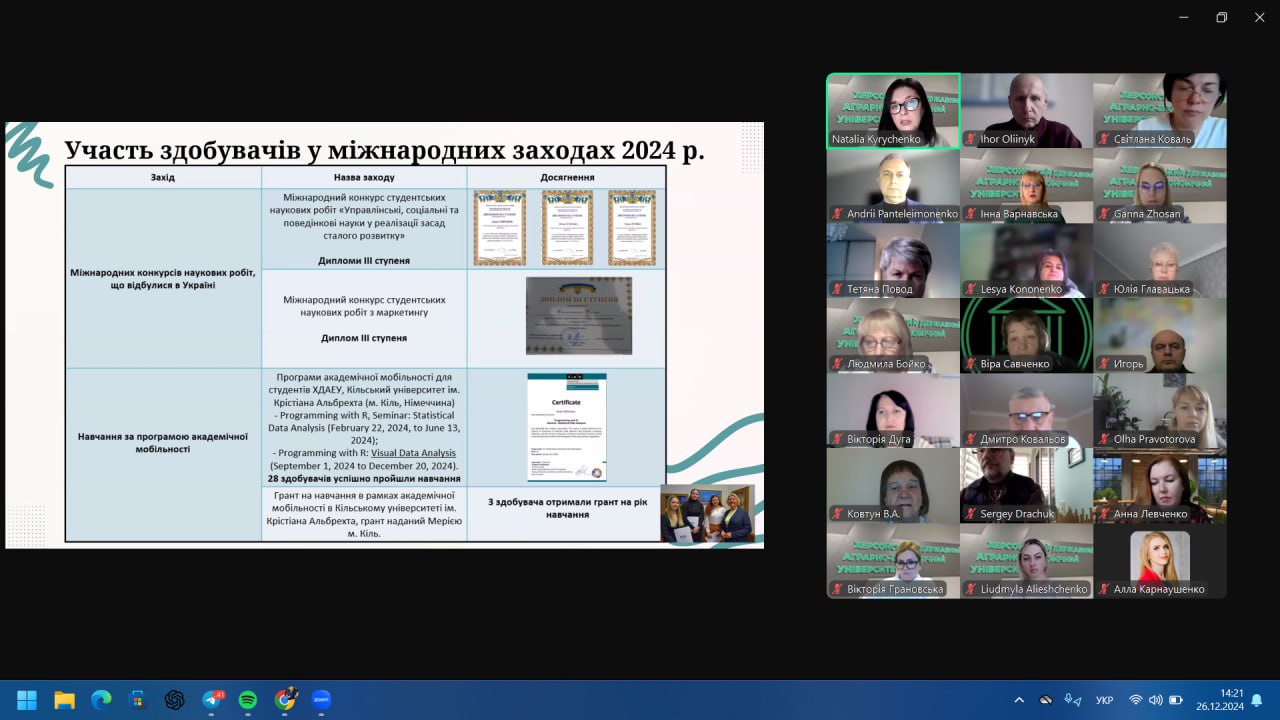
Task: Select Віра Савченко's video tile
Action: click(x=1026, y=336)
